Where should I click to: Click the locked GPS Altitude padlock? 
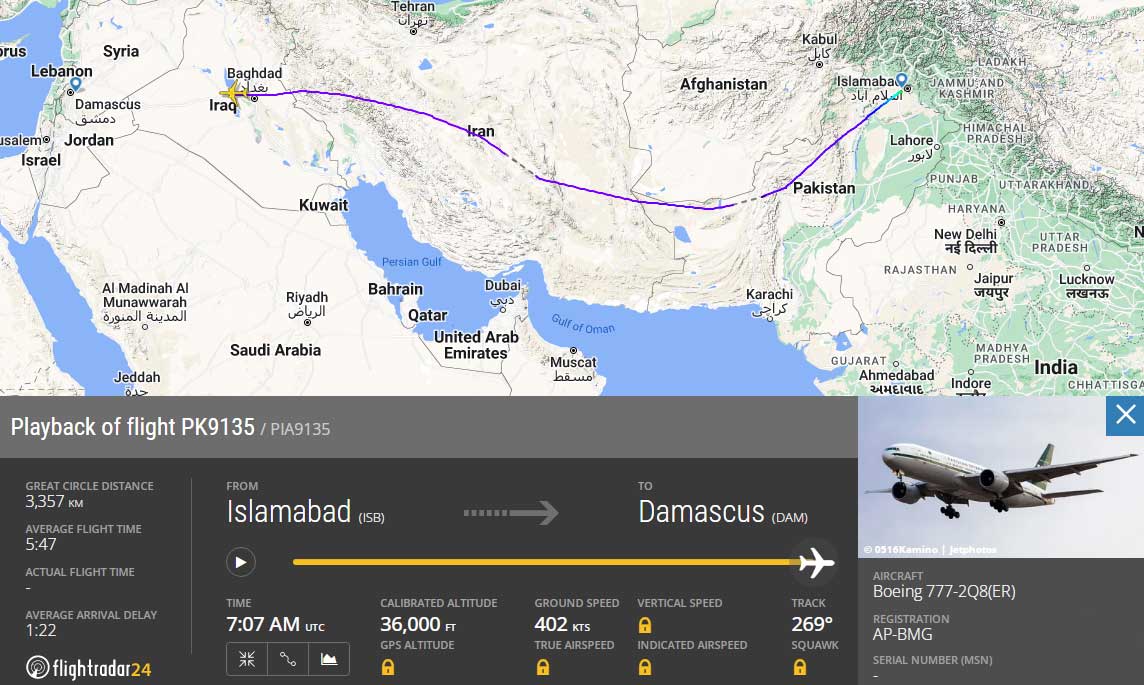[x=388, y=667]
